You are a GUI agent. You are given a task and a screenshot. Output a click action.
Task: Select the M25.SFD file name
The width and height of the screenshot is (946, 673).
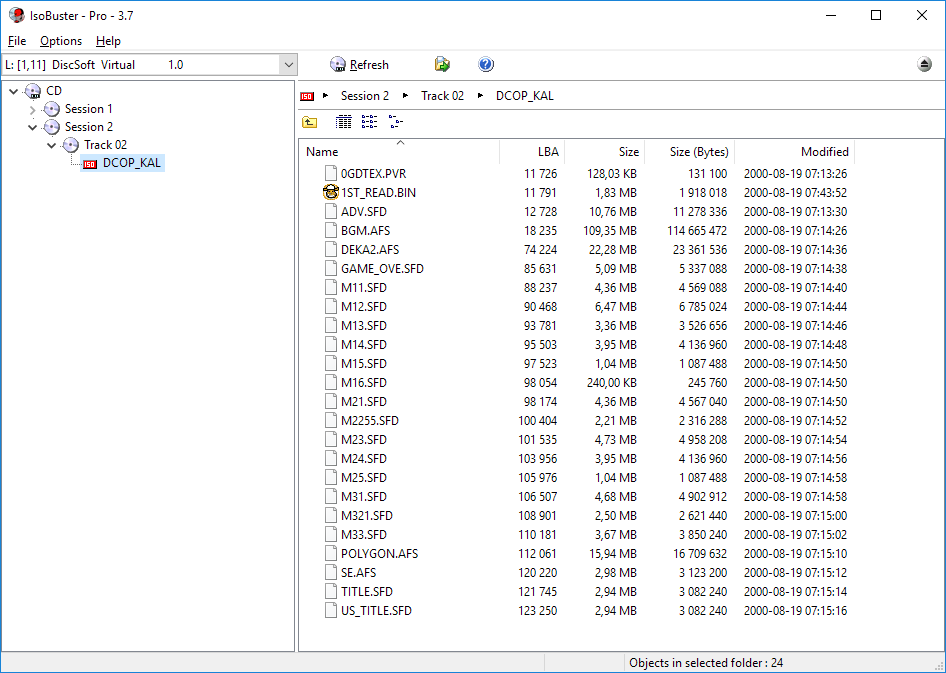pyautogui.click(x=364, y=478)
